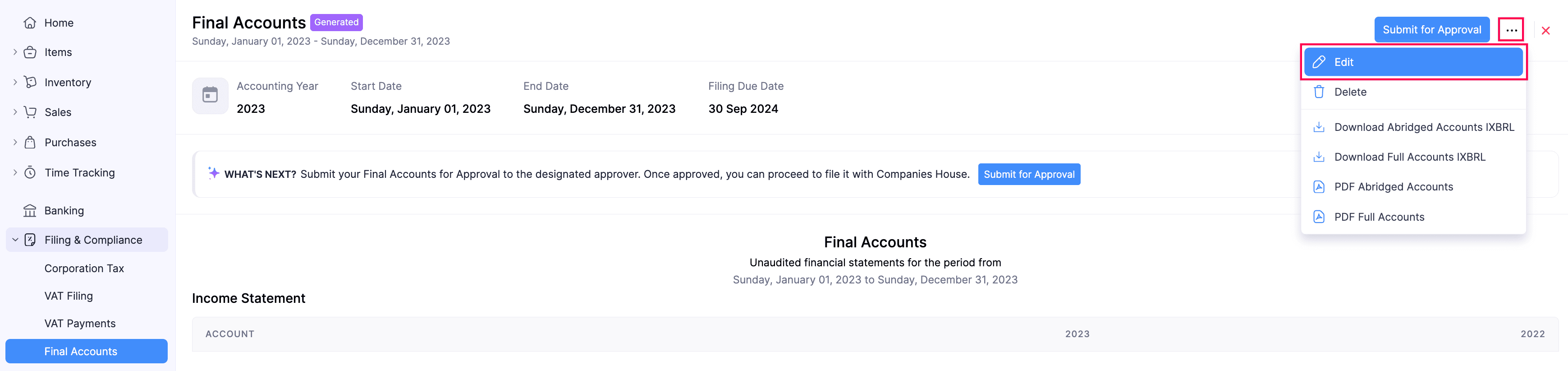
Task: Click the Sales cart icon
Action: (30, 112)
